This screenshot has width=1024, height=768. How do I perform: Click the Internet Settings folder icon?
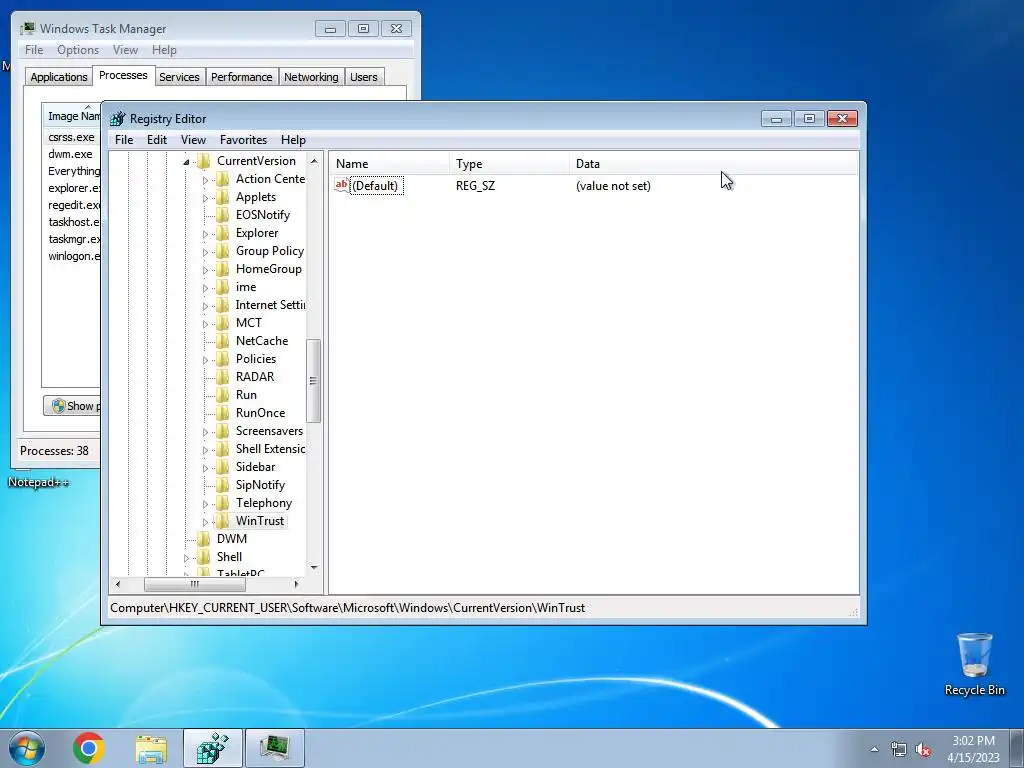(223, 305)
